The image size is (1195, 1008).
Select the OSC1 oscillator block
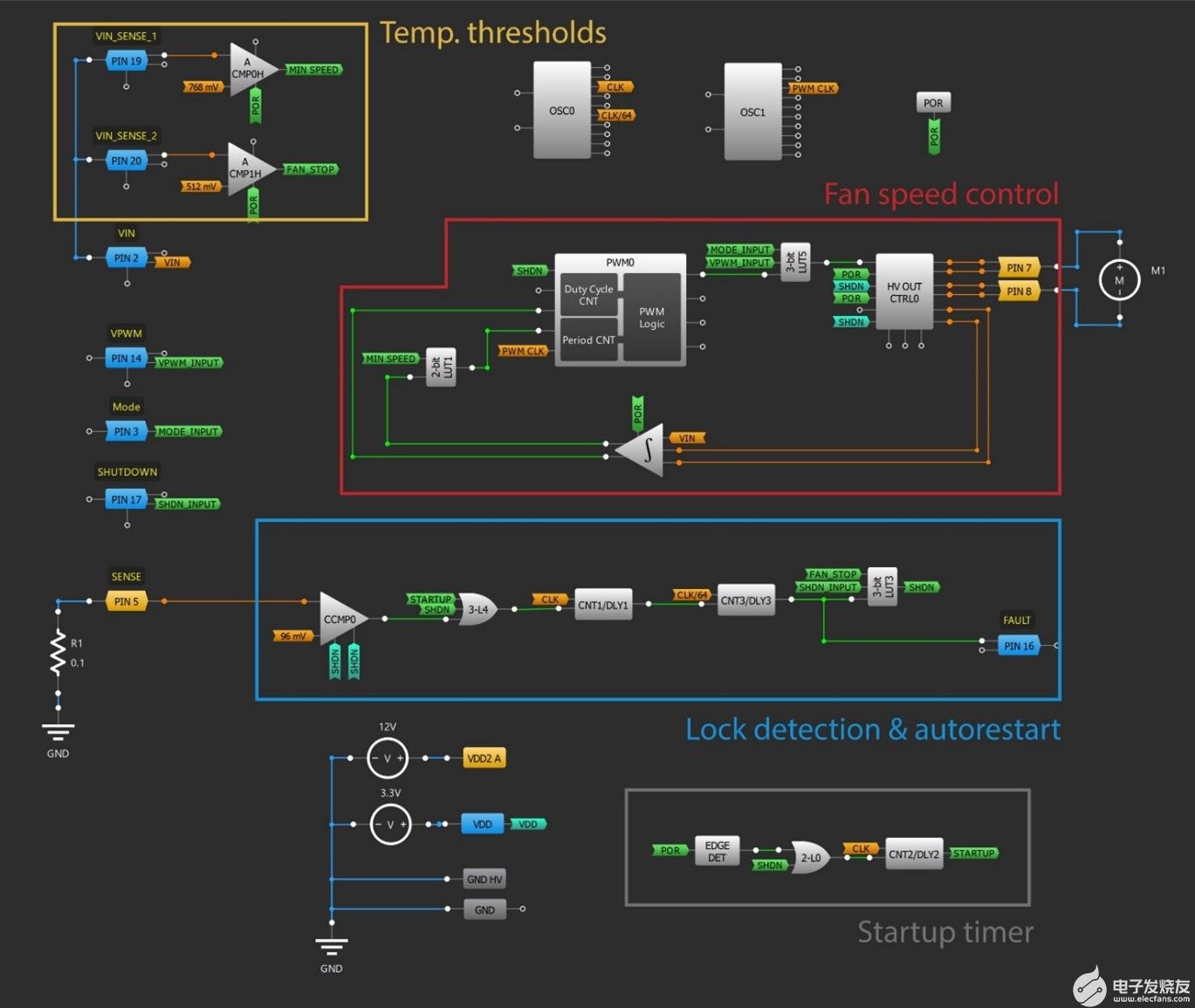(x=752, y=112)
